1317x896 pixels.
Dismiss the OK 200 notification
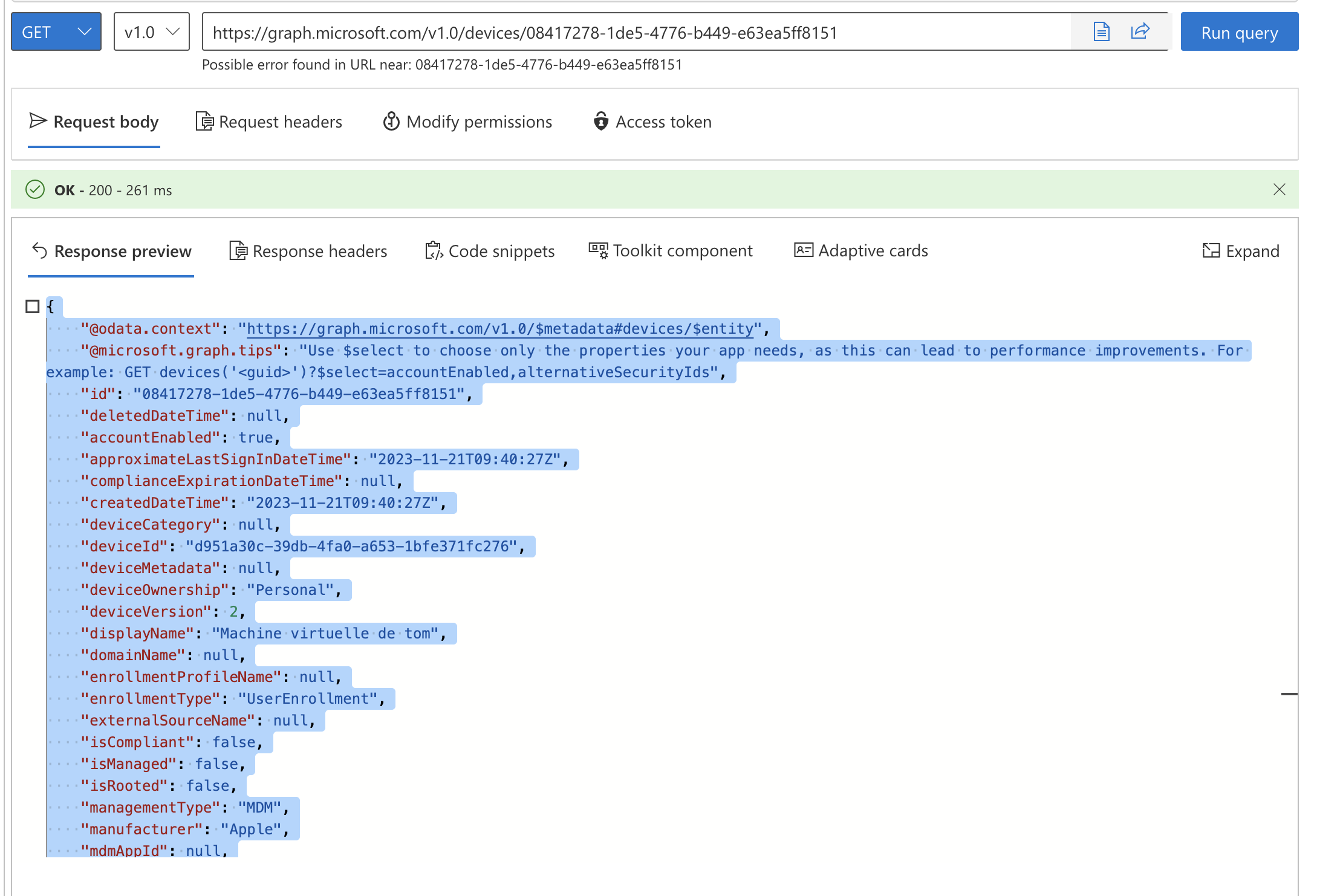click(x=1280, y=189)
